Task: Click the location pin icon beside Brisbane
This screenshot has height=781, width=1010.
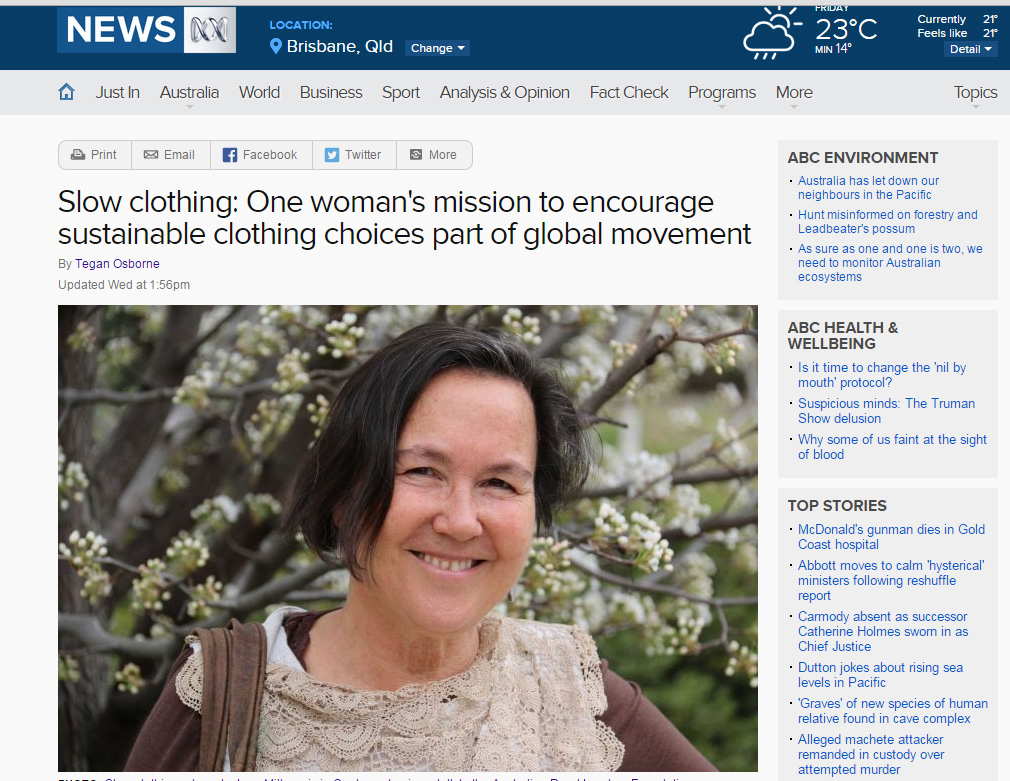Action: point(276,46)
